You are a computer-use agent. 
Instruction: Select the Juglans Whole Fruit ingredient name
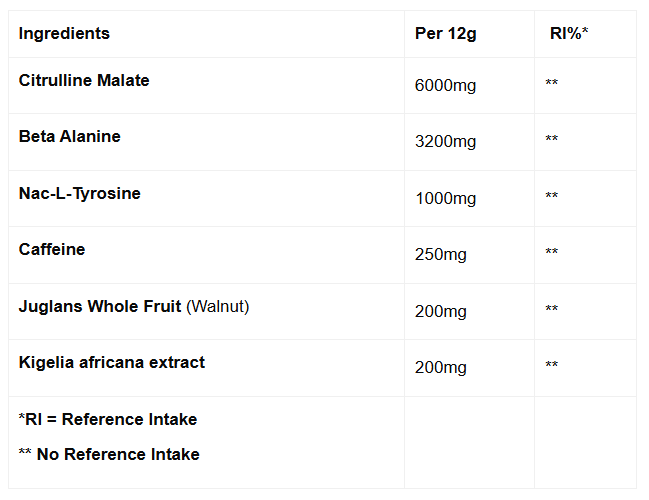pyautogui.click(x=102, y=306)
